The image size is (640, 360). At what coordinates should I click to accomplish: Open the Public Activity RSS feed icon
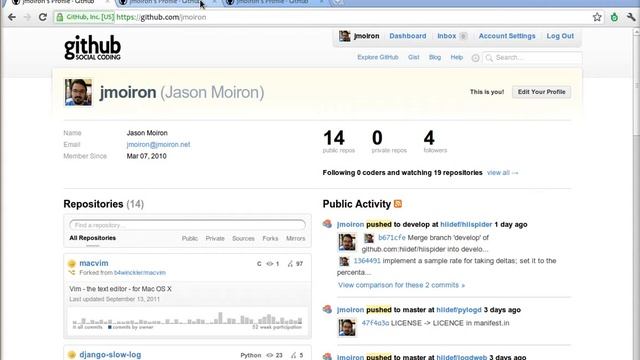click(x=398, y=204)
